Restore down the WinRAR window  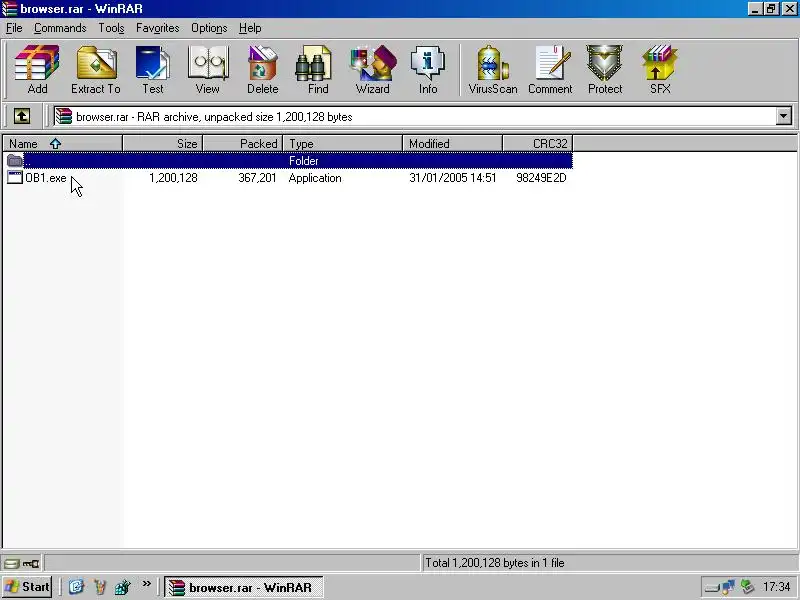(x=771, y=9)
